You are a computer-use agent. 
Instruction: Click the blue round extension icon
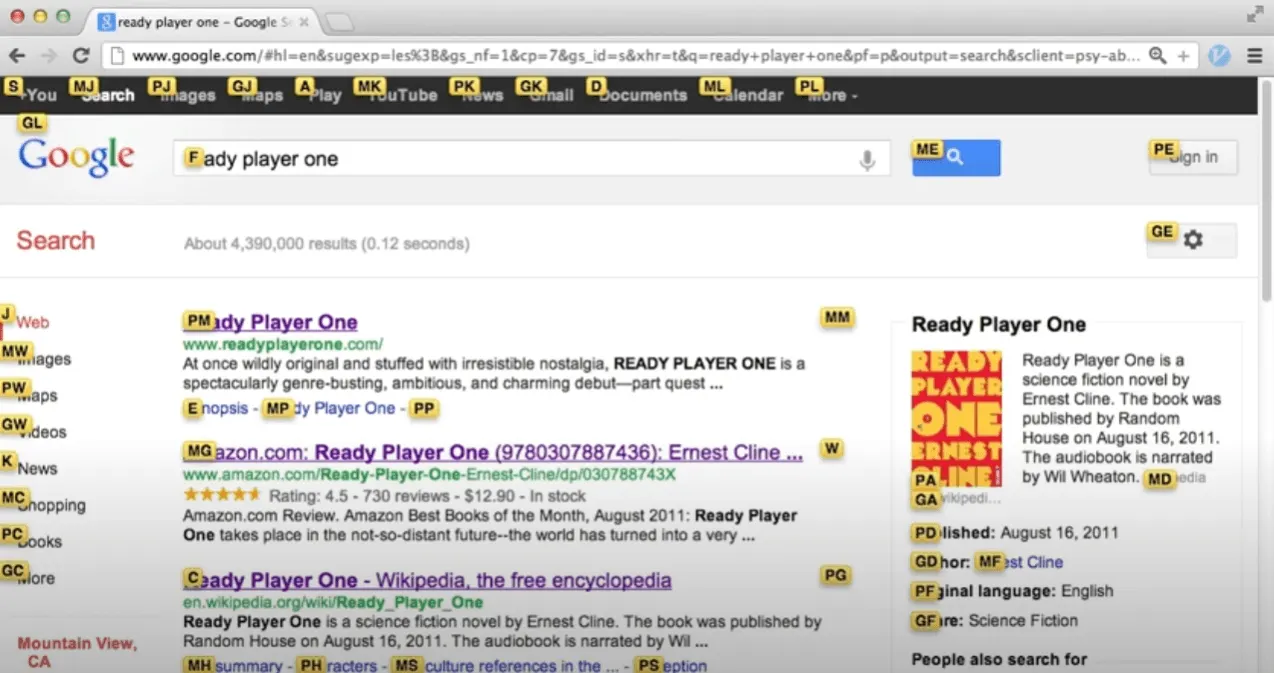tap(1219, 56)
